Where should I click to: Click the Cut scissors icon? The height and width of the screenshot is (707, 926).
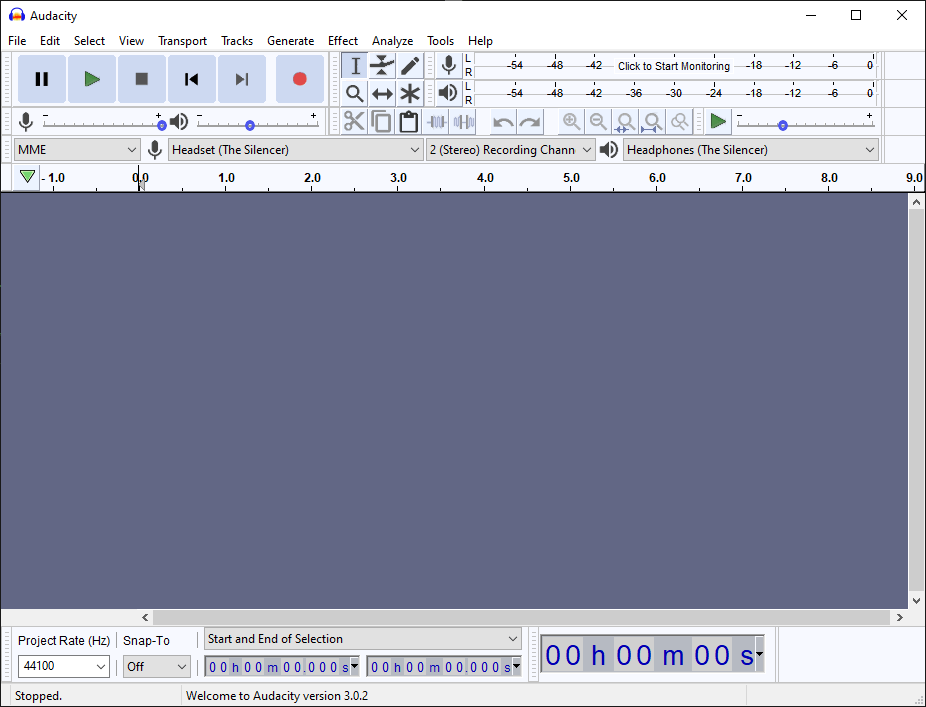(x=354, y=122)
